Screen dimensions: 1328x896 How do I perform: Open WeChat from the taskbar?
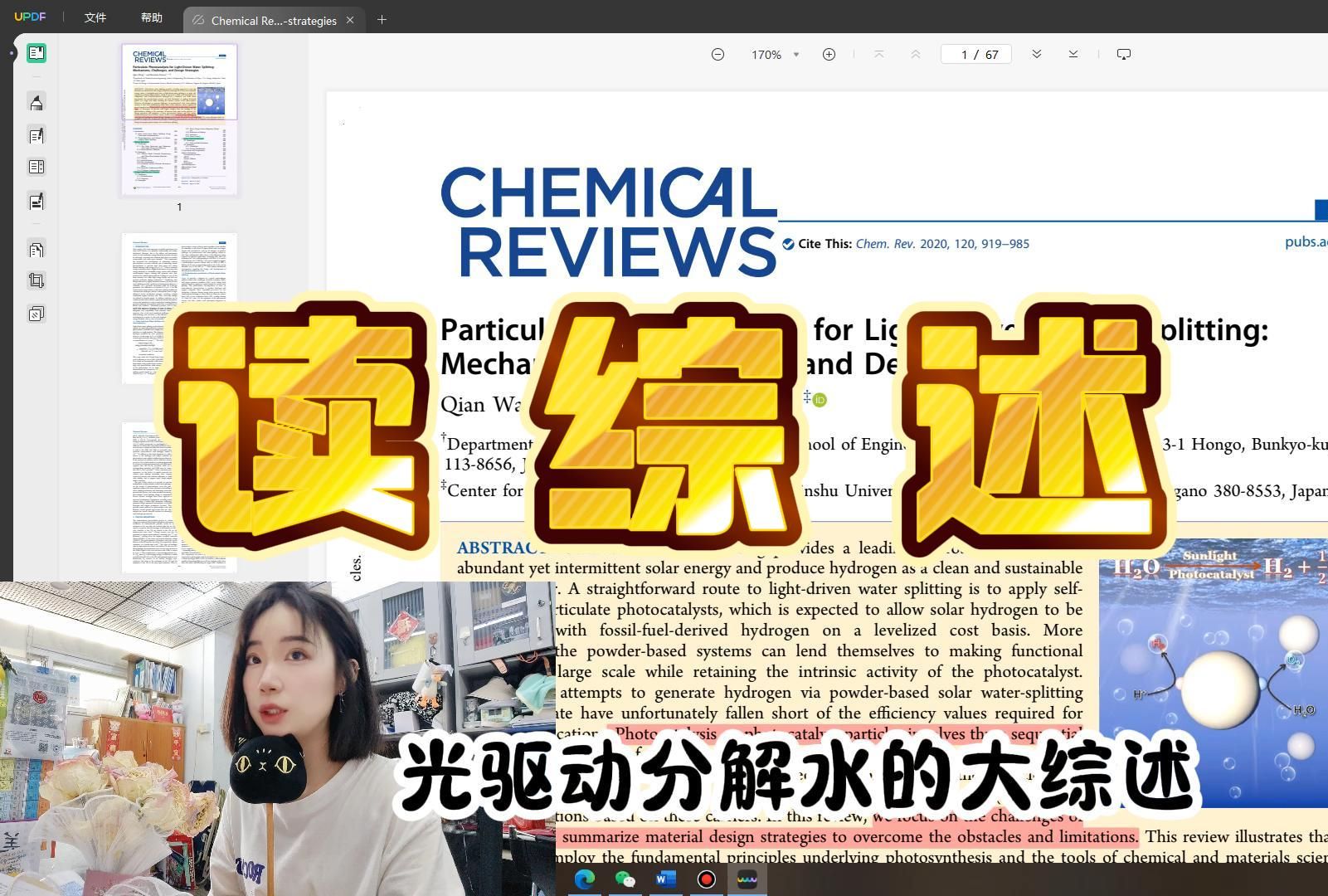tap(625, 879)
